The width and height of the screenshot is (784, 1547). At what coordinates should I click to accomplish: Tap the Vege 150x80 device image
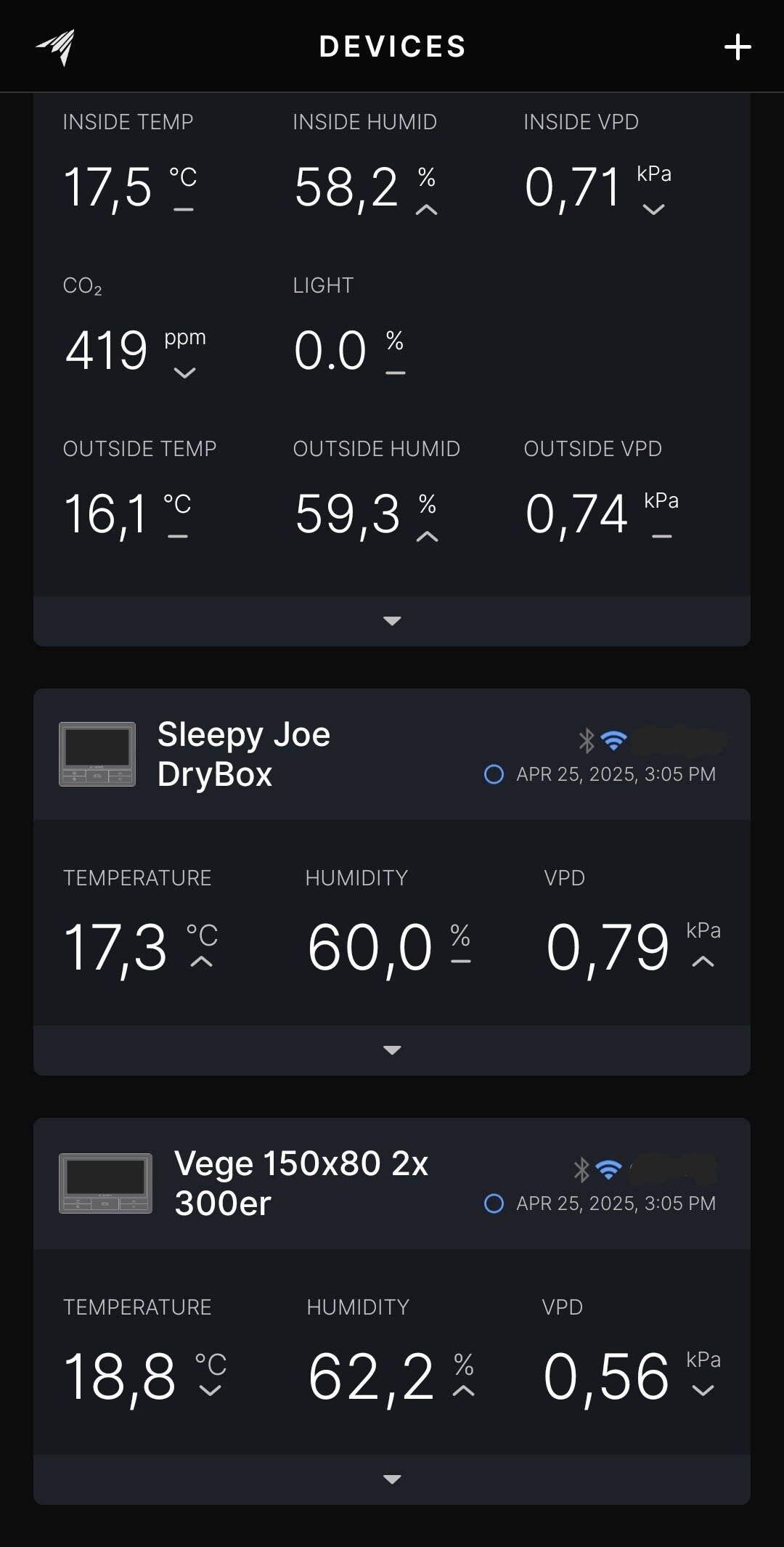[105, 1183]
